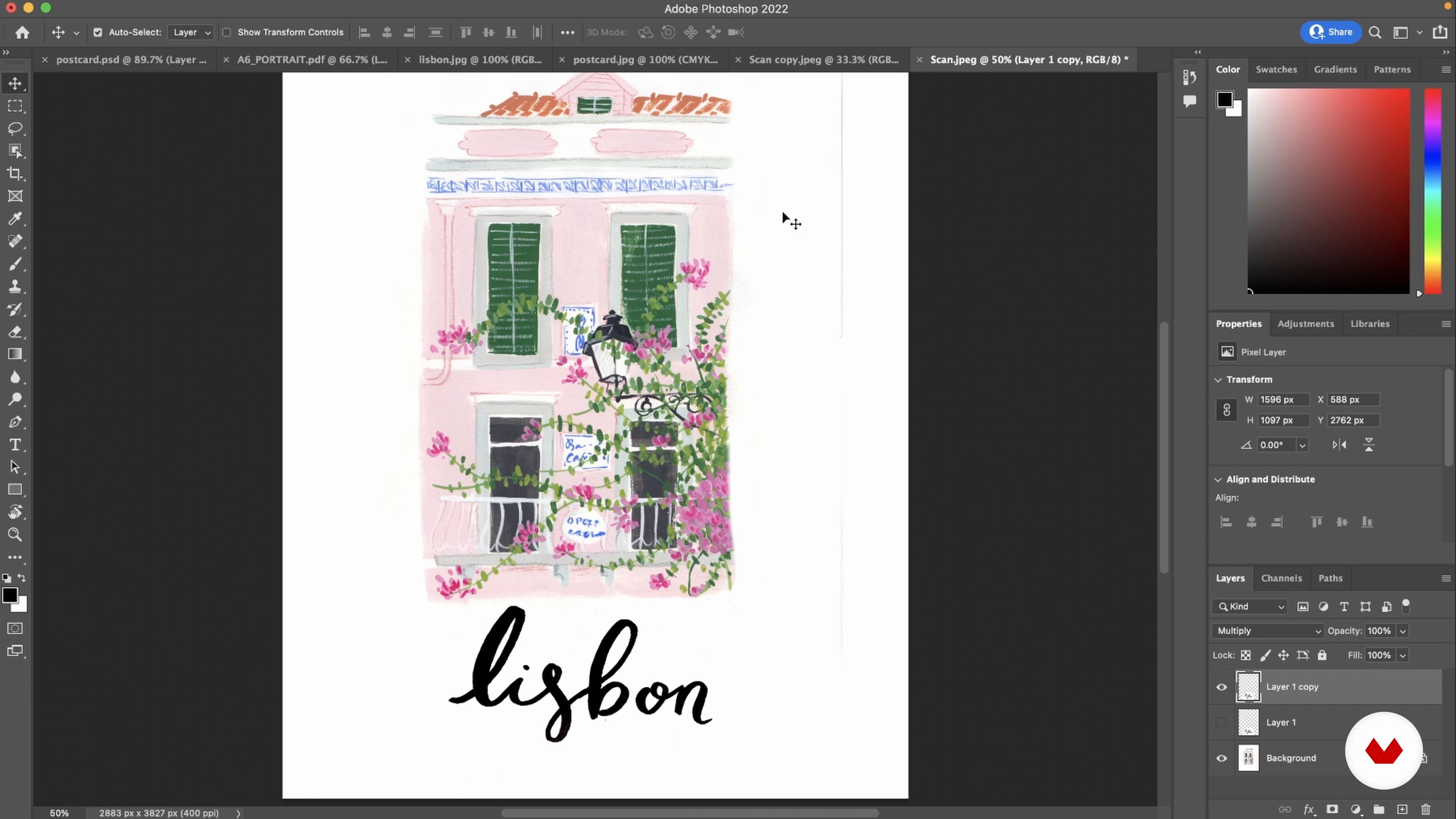
Task: Enable Show Transform Controls
Action: pos(227,32)
